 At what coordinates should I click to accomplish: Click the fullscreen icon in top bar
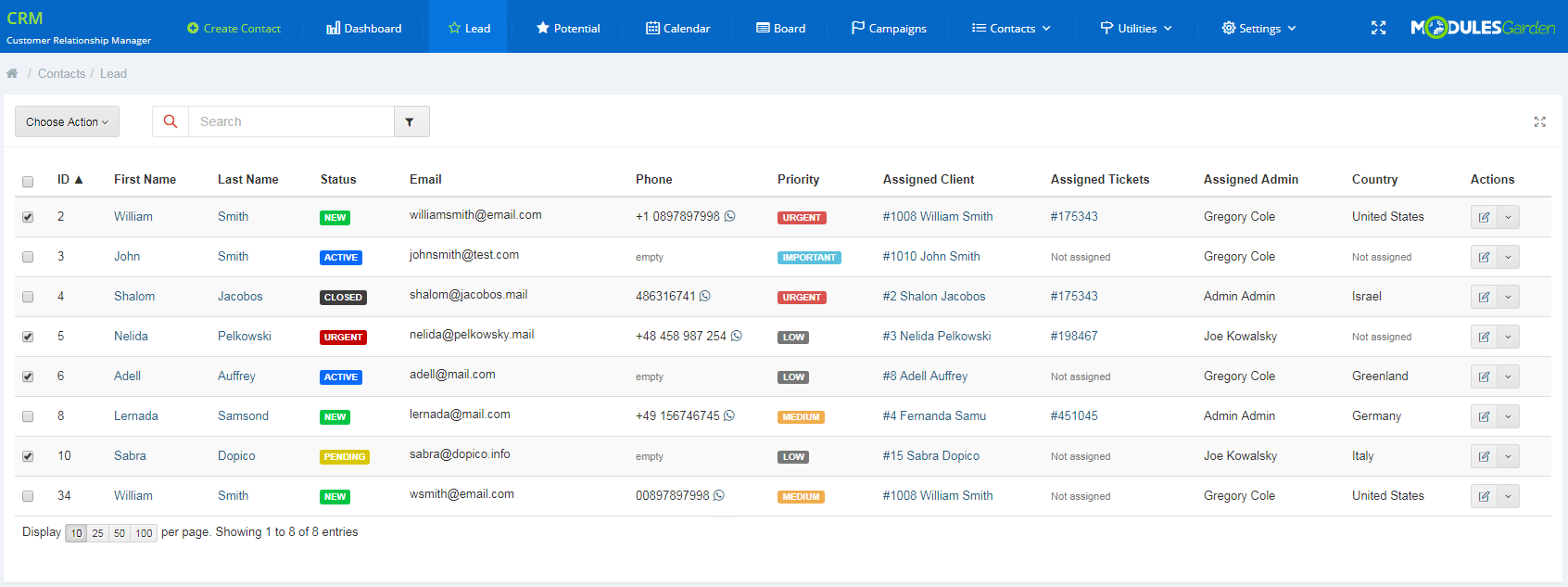tap(1378, 28)
